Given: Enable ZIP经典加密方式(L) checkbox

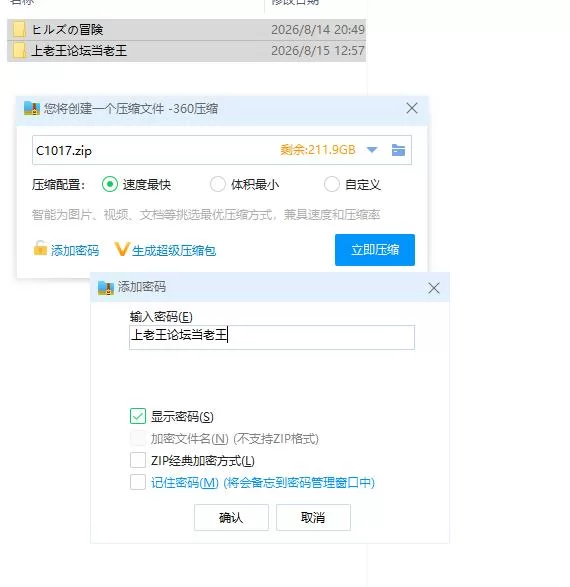Looking at the screenshot, I should (x=138, y=460).
